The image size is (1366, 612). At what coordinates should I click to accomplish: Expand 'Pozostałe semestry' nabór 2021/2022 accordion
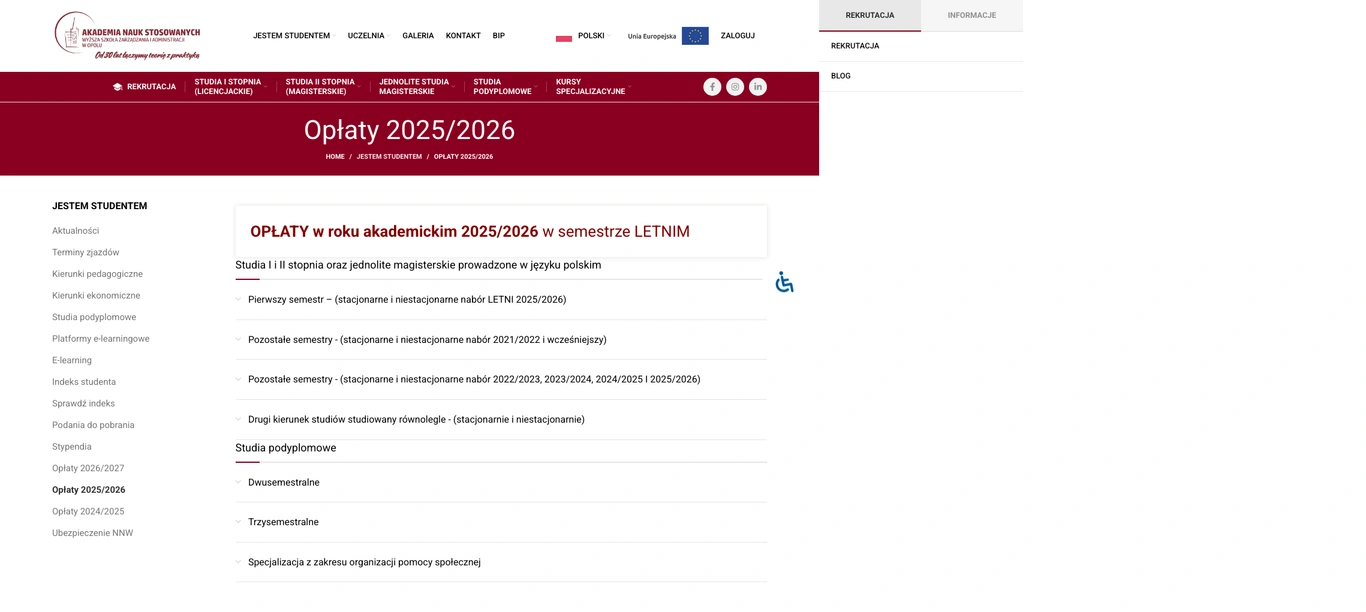(501, 340)
